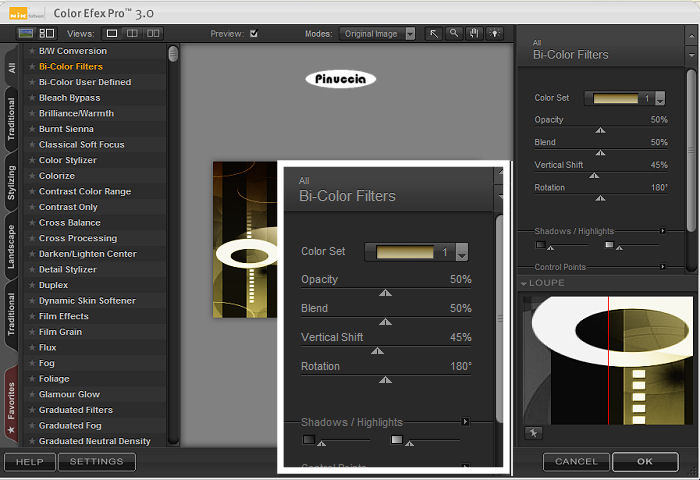Viewport: 700px width, 480px height.
Task: Toggle the favorite star for Bi-Color User Defined
Action: click(32, 82)
